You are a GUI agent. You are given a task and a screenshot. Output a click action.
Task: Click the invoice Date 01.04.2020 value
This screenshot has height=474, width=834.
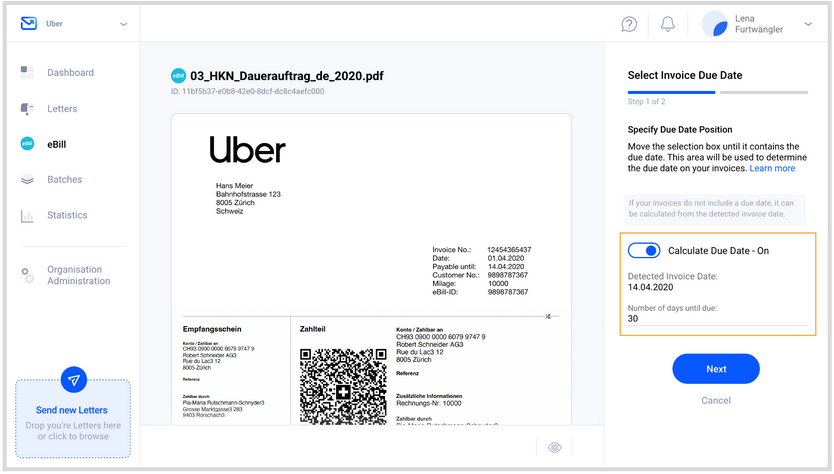pos(506,258)
